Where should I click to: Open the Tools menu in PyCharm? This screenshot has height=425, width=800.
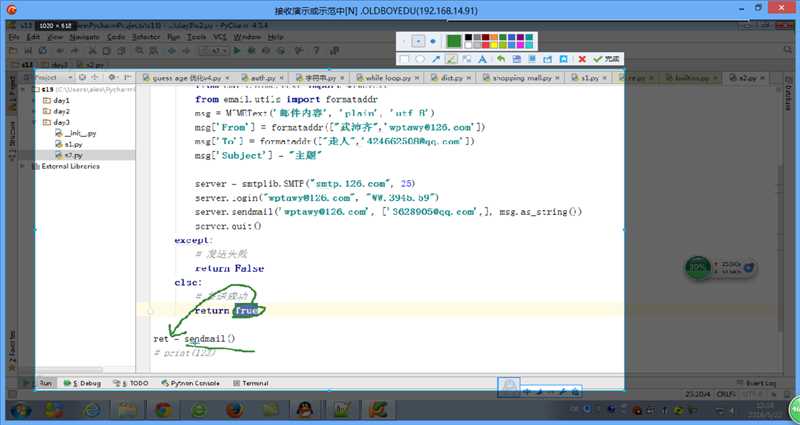(x=196, y=37)
